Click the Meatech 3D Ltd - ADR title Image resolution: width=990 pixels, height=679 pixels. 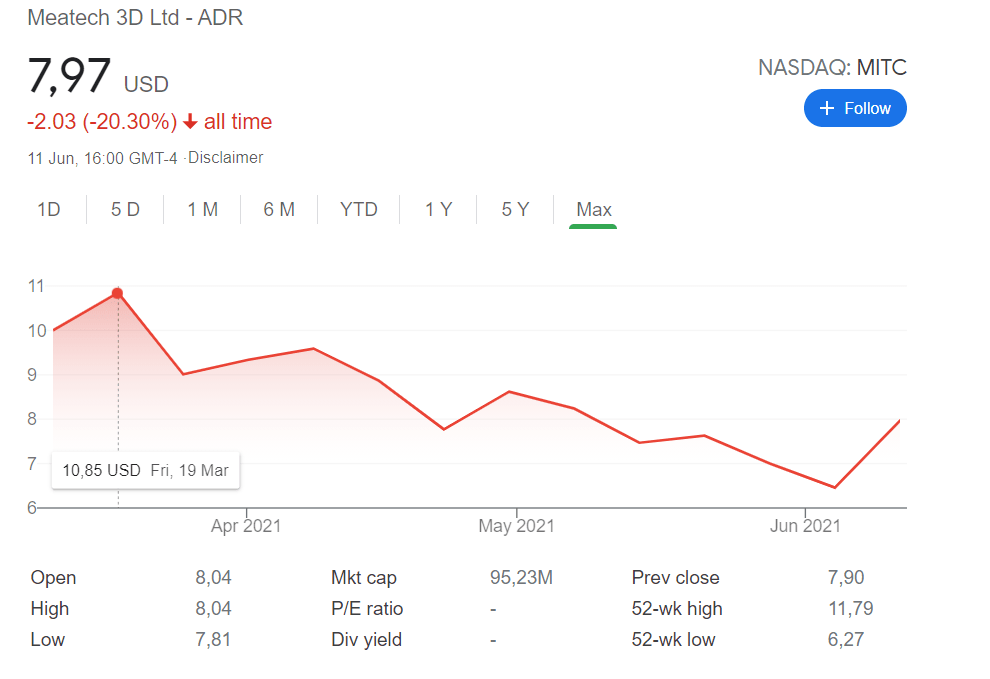click(135, 18)
